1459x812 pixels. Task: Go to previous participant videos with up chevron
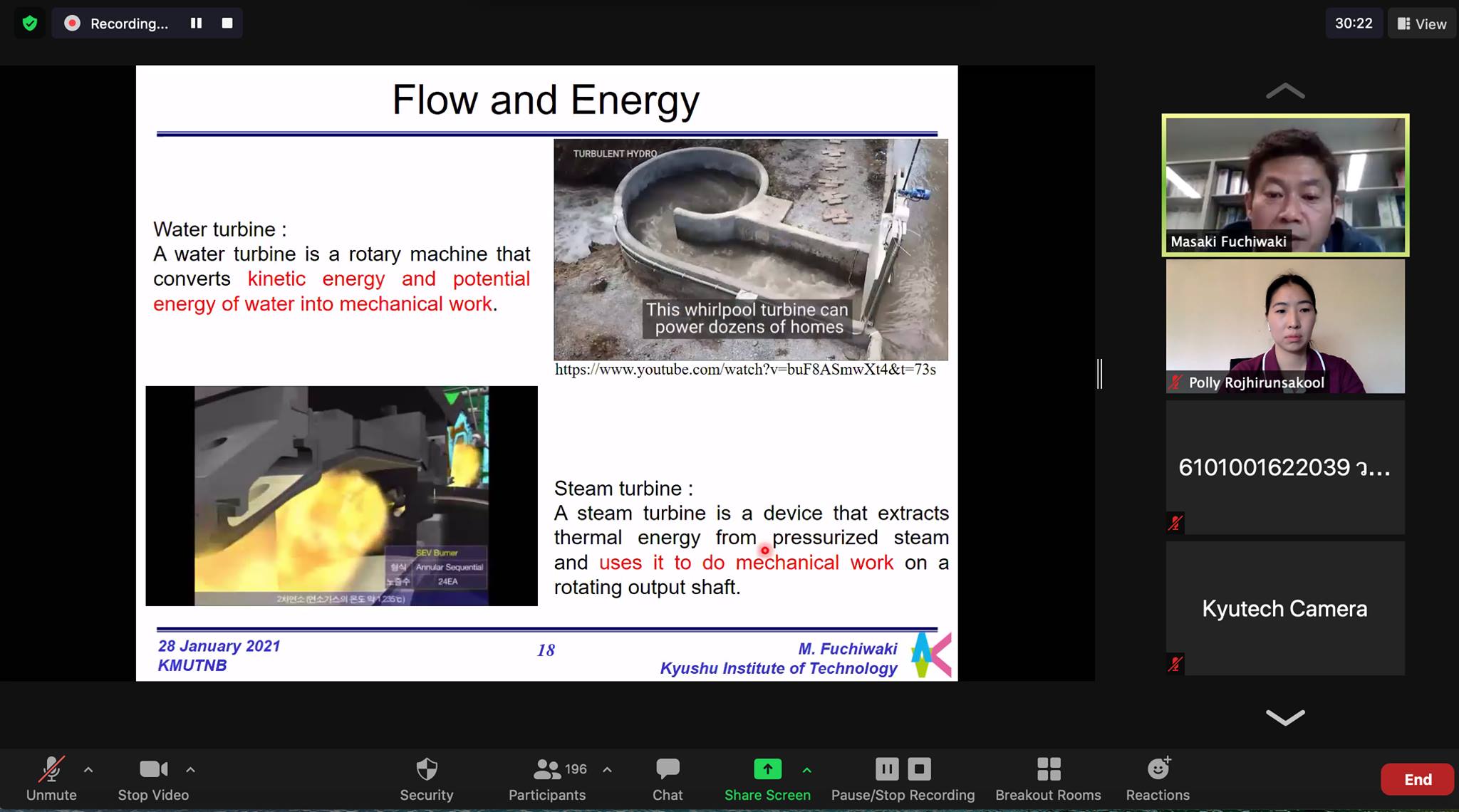1285,91
